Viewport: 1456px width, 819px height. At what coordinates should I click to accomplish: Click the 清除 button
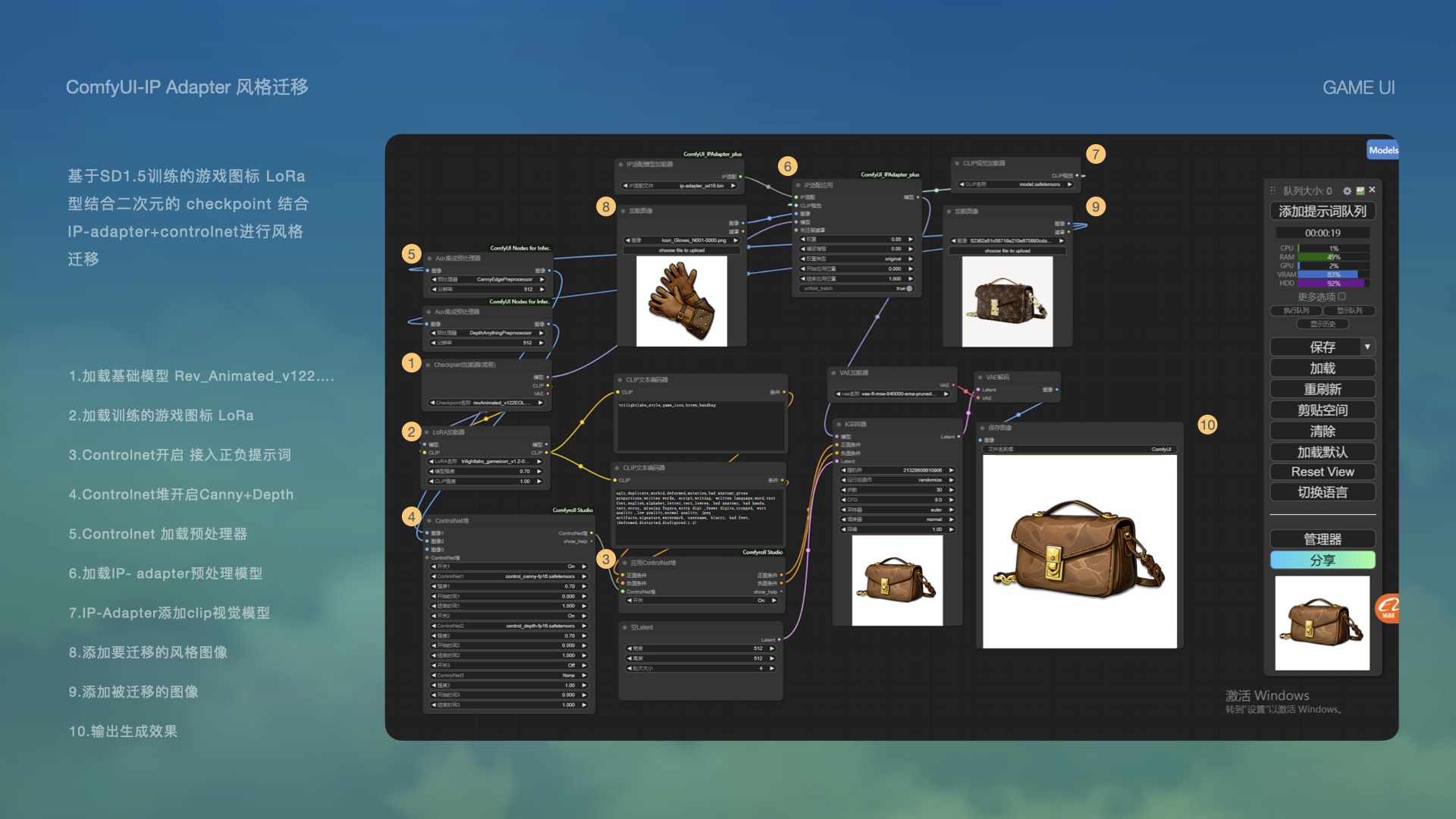click(1323, 431)
